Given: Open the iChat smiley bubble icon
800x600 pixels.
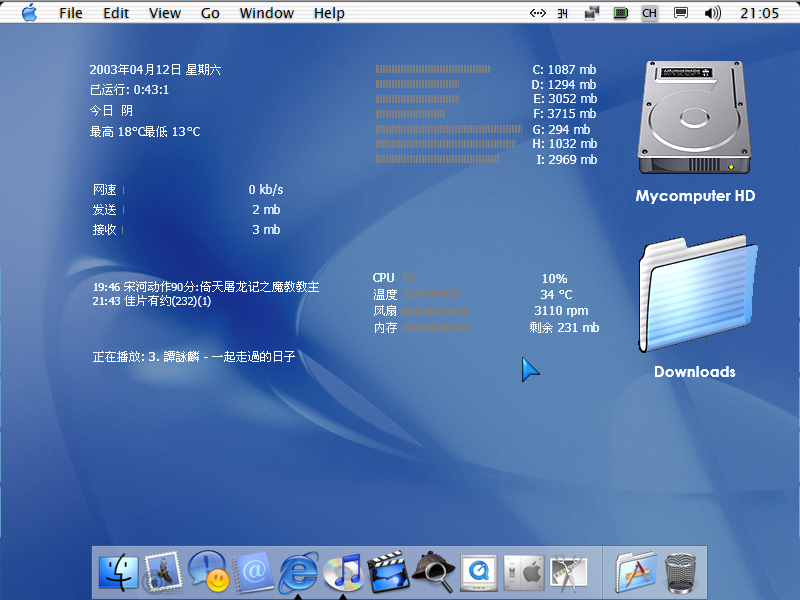Looking at the screenshot, I should (x=208, y=571).
